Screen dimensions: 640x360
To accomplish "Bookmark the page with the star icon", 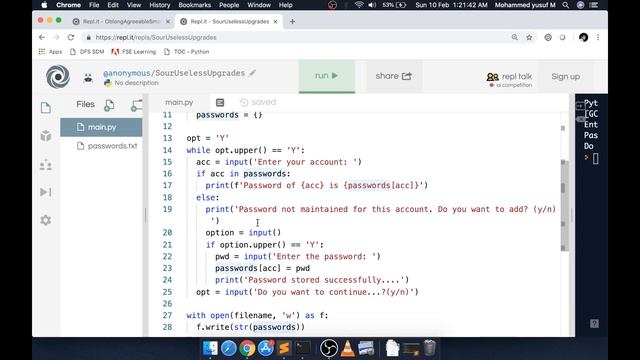I will point(529,38).
